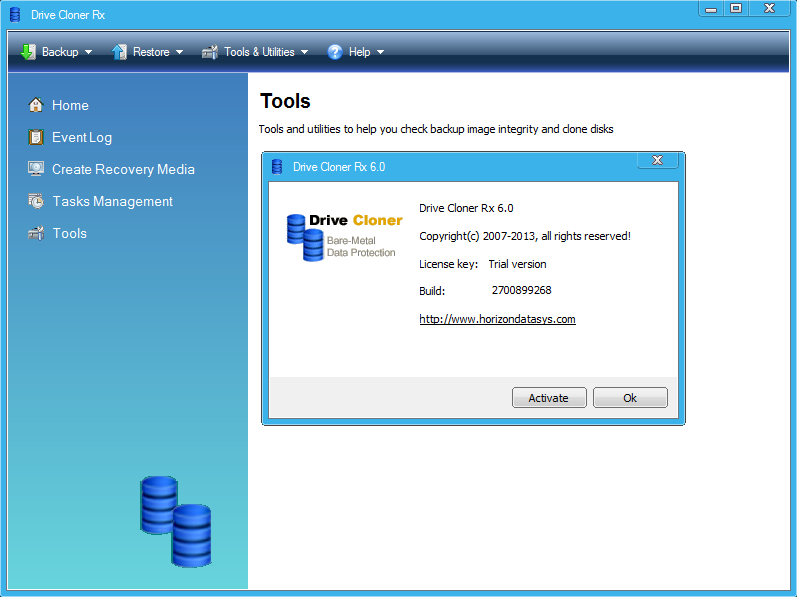This screenshot has height=597, width=797.
Task: Open the Tools & Utilities dropdown arrow
Action: point(304,52)
